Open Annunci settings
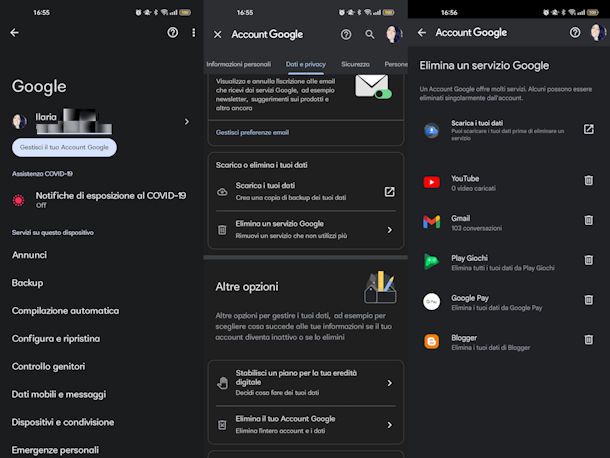The image size is (610, 458). [29, 255]
